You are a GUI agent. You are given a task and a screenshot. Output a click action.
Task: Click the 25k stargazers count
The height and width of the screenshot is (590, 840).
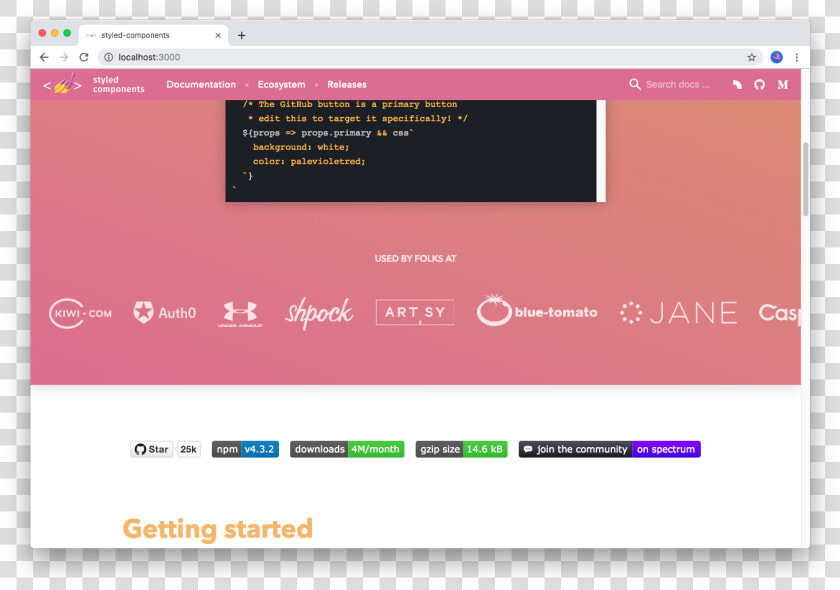[188, 449]
